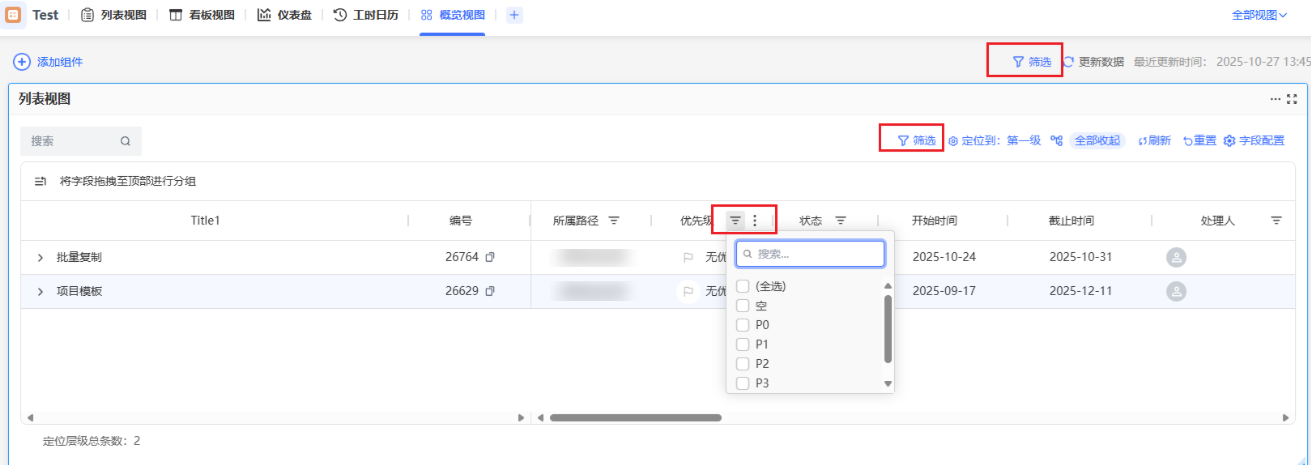Click the 开始时间 column header
This screenshot has width=1311, height=465.
click(934, 221)
